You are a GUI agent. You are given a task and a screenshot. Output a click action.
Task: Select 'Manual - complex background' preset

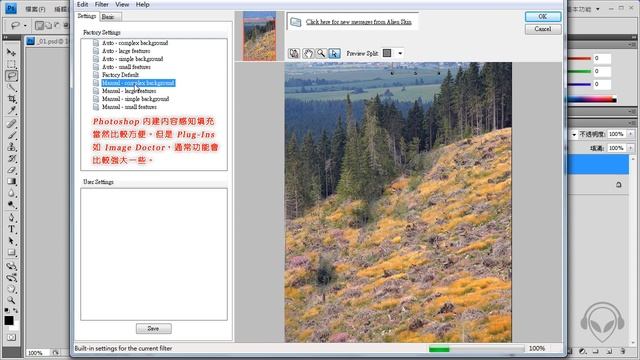pyautogui.click(x=138, y=83)
